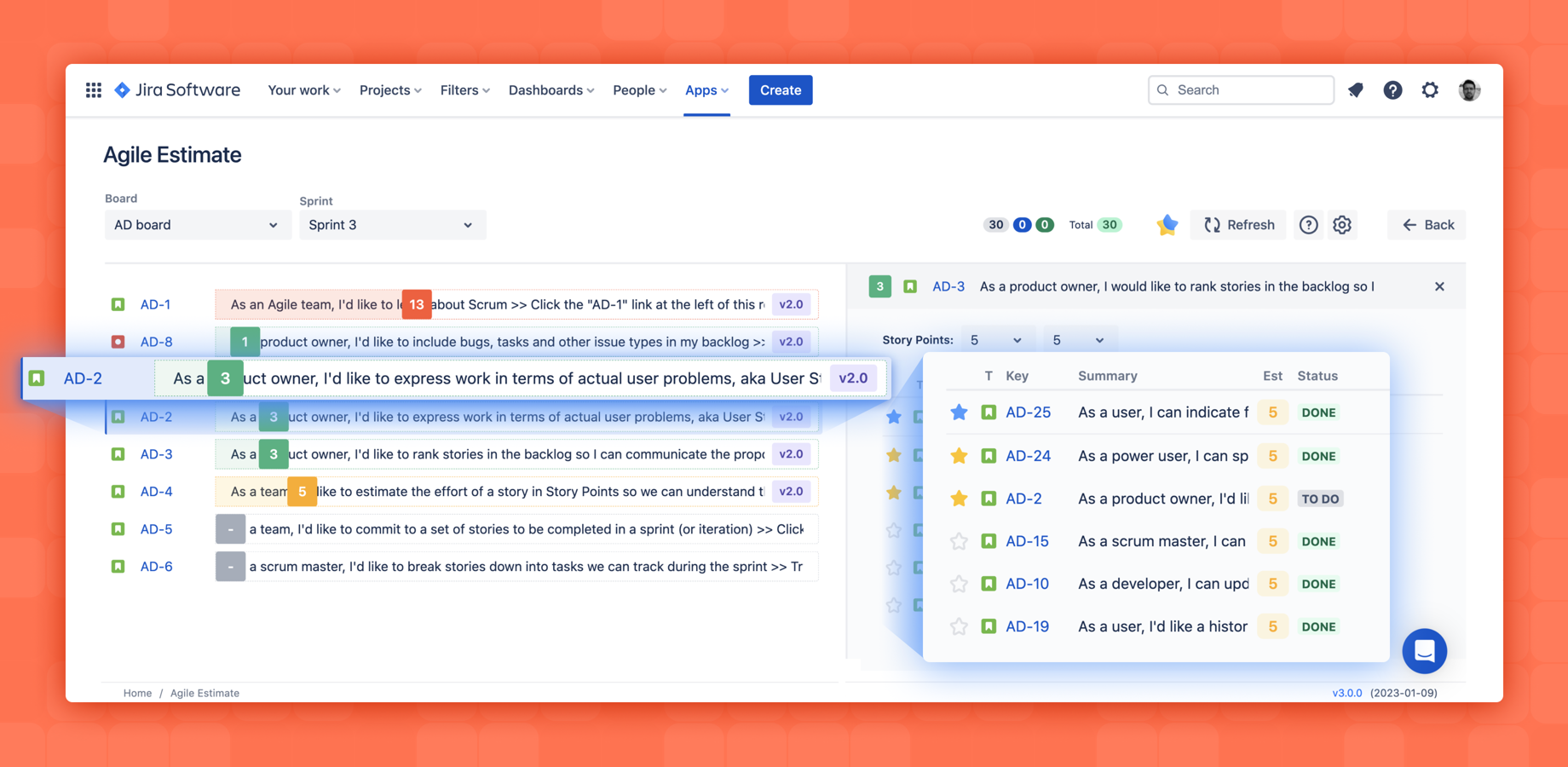The width and height of the screenshot is (1568, 767).
Task: Open Agile Estimate settings gear
Action: 1342,225
